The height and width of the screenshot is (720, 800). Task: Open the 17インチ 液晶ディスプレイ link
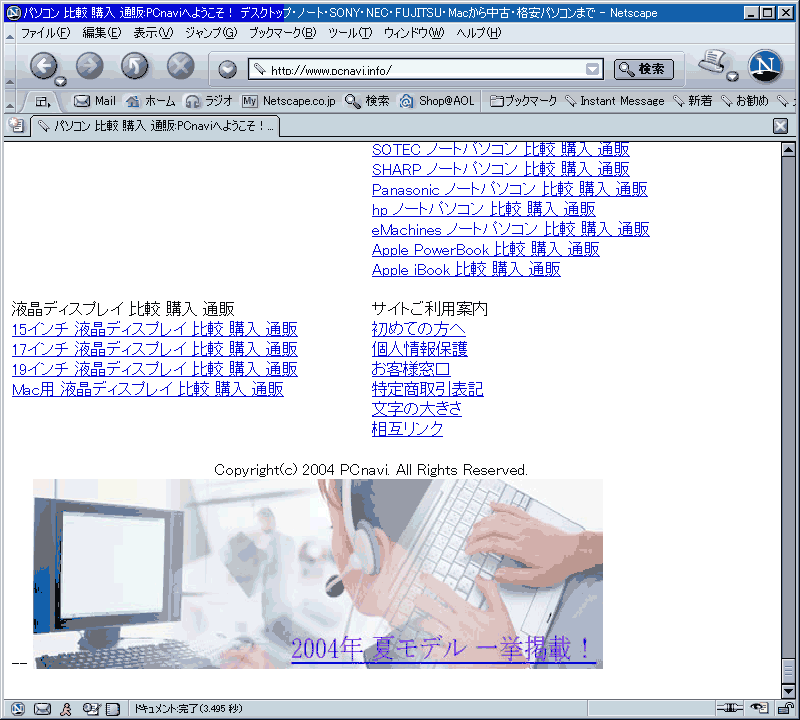155,349
